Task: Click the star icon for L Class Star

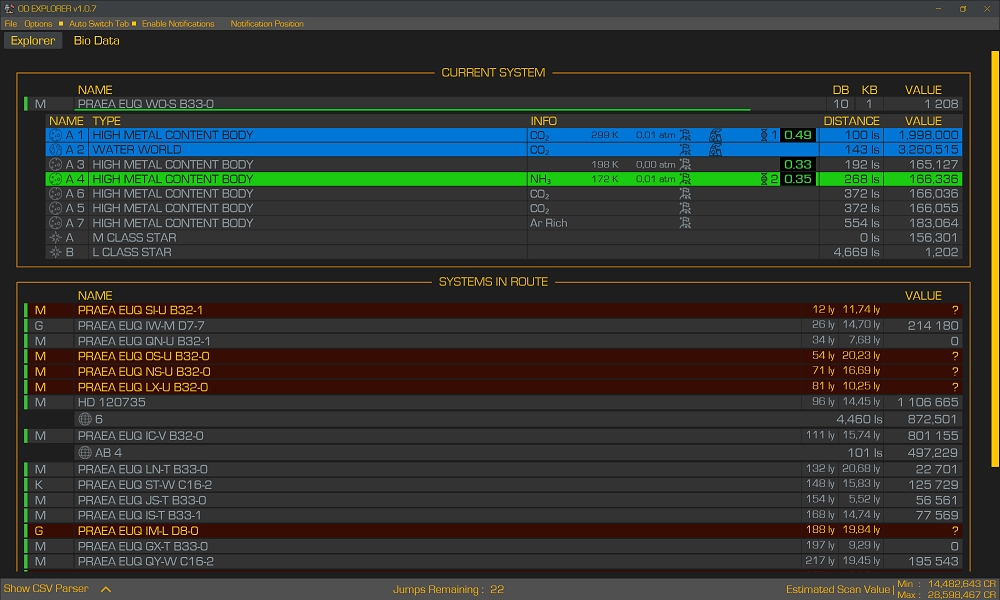Action: [x=55, y=253]
